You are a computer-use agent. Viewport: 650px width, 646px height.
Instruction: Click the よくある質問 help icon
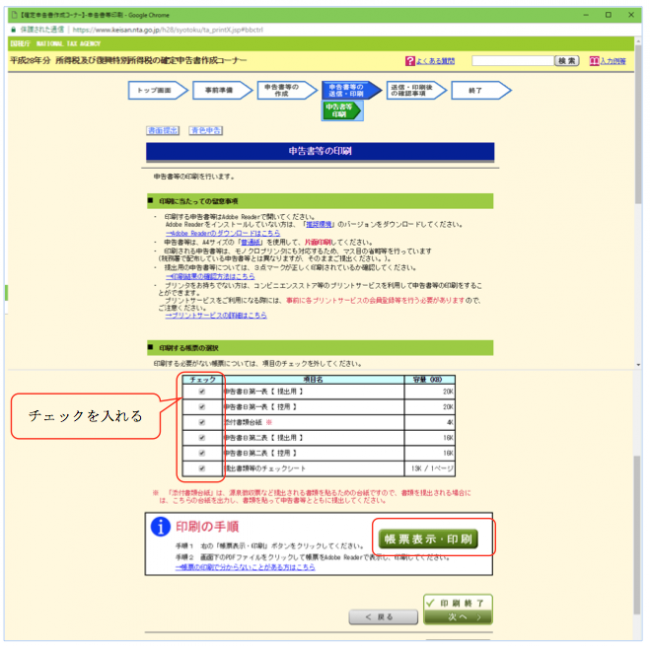410,61
